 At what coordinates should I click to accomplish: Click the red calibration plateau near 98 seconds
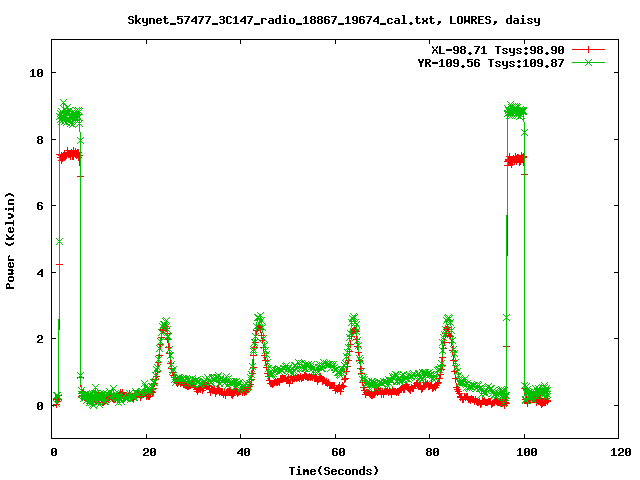516,159
